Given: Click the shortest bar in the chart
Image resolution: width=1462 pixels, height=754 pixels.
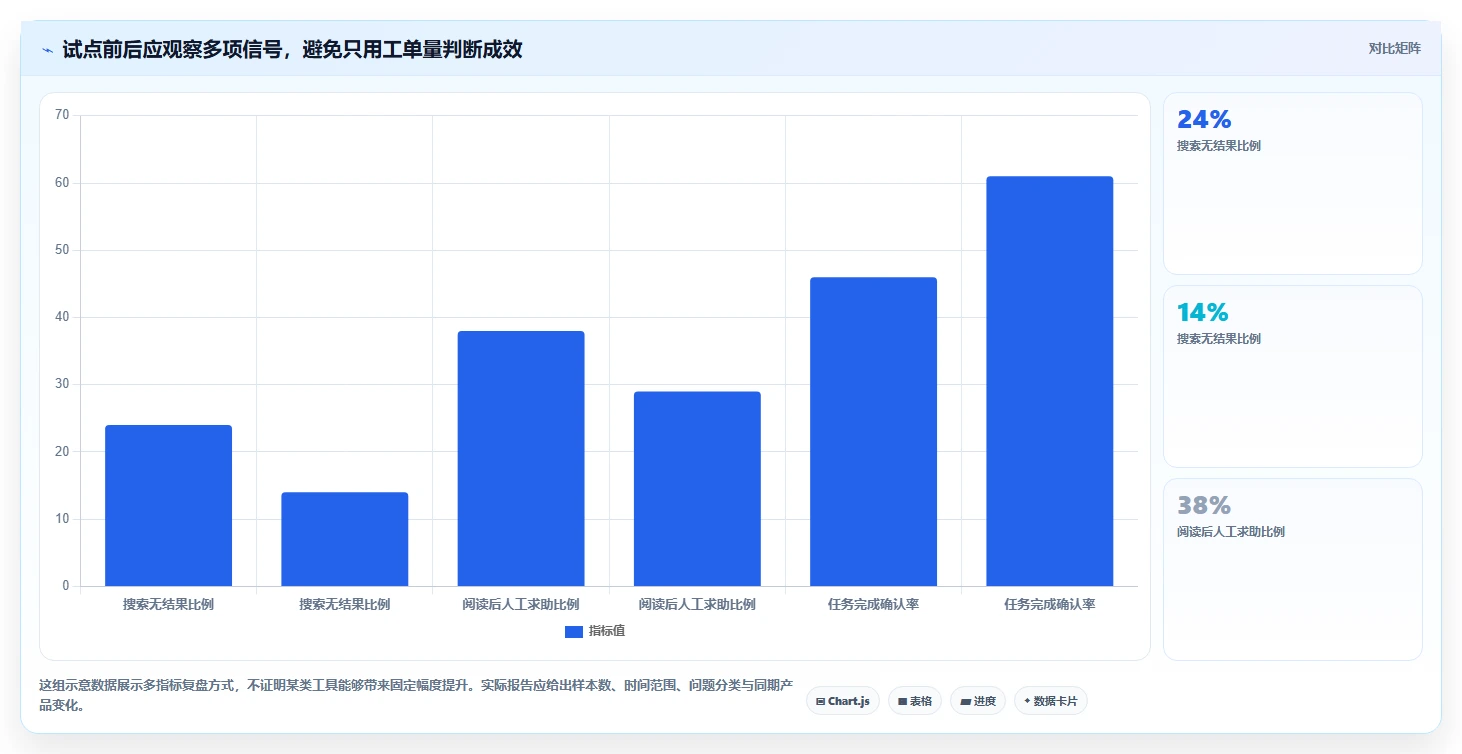Looking at the screenshot, I should (x=344, y=539).
